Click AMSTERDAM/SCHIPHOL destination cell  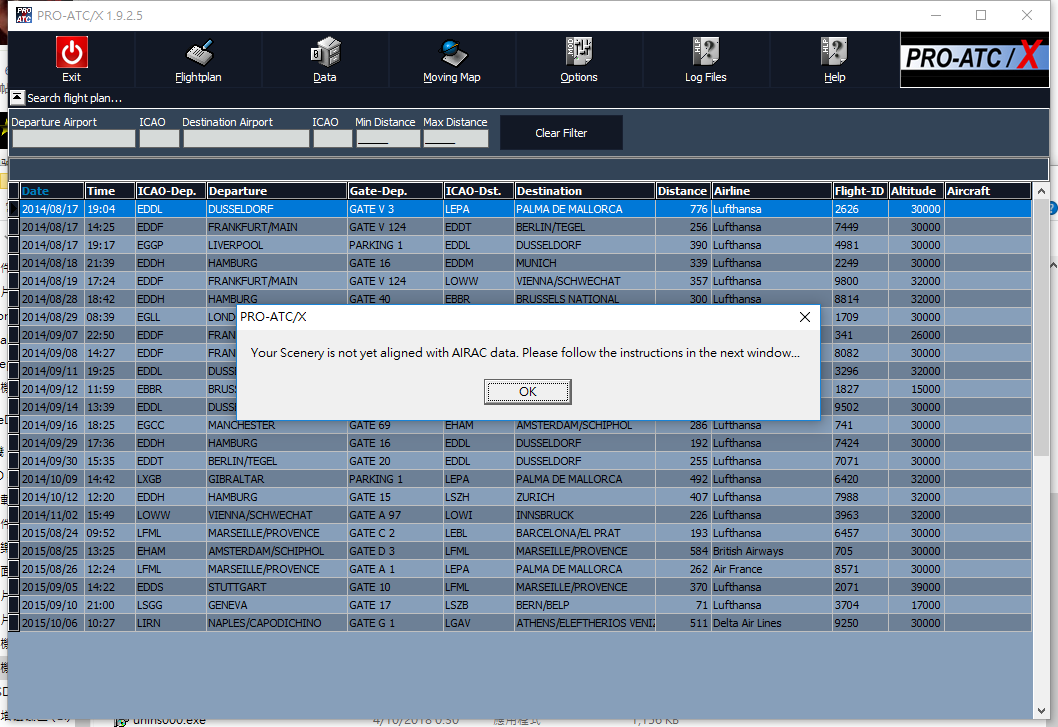coord(585,425)
